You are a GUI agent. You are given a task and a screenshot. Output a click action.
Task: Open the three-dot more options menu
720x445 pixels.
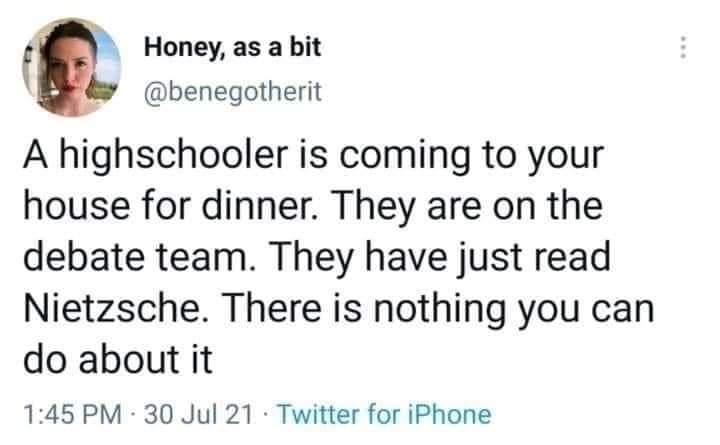pyautogui.click(x=683, y=47)
